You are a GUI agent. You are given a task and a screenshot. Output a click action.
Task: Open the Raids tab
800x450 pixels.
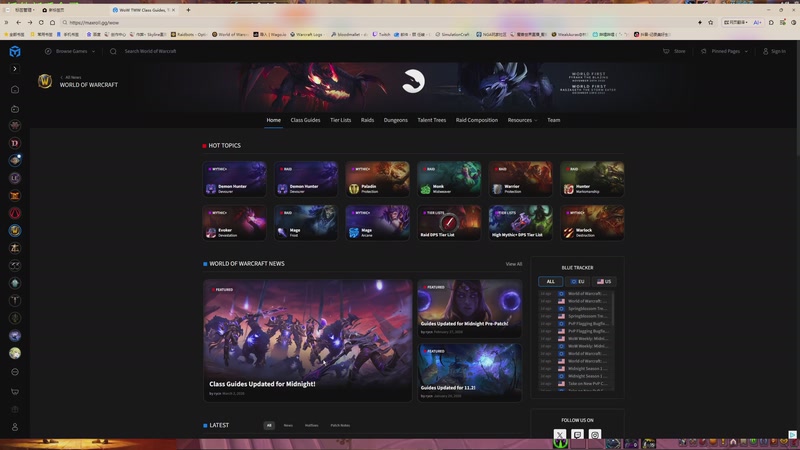coord(367,120)
